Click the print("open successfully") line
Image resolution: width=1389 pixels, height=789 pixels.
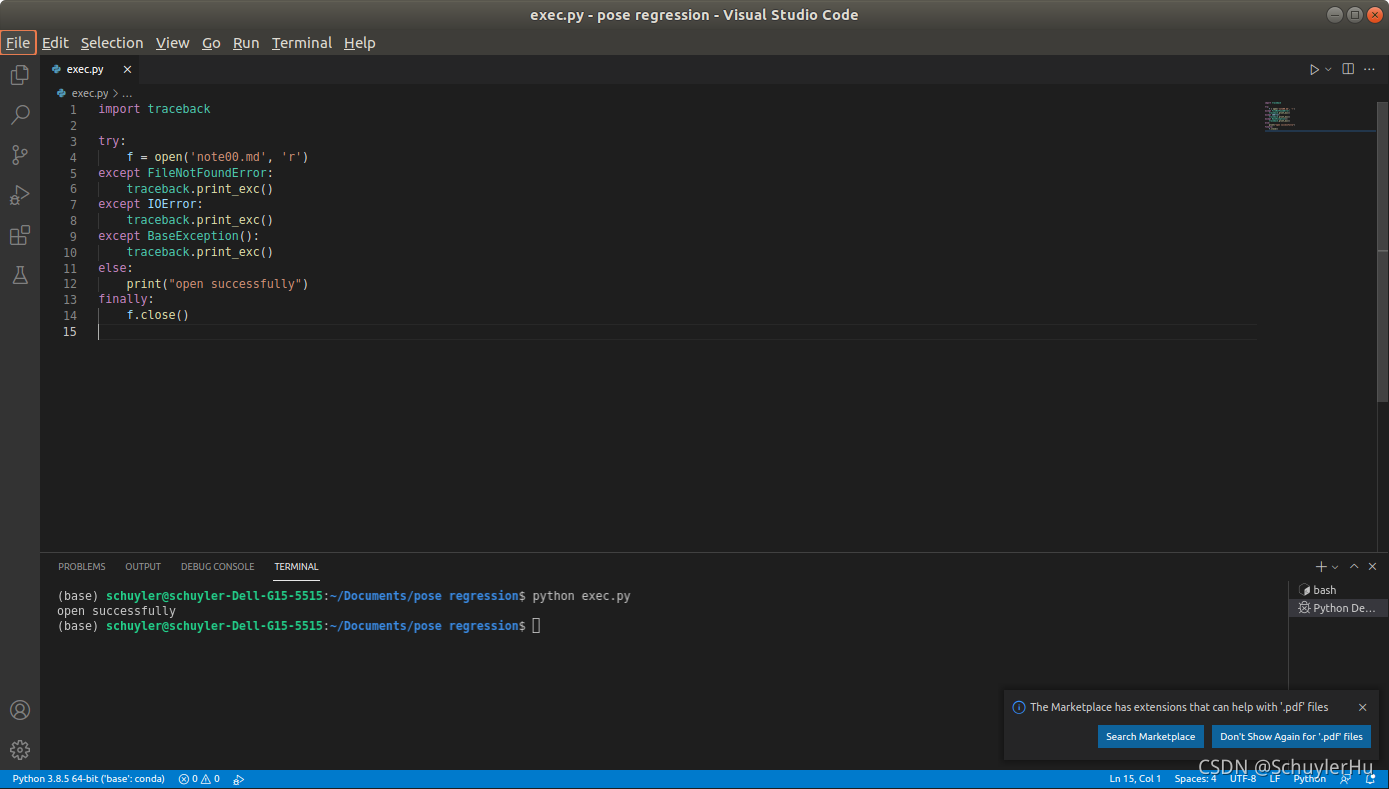(217, 284)
